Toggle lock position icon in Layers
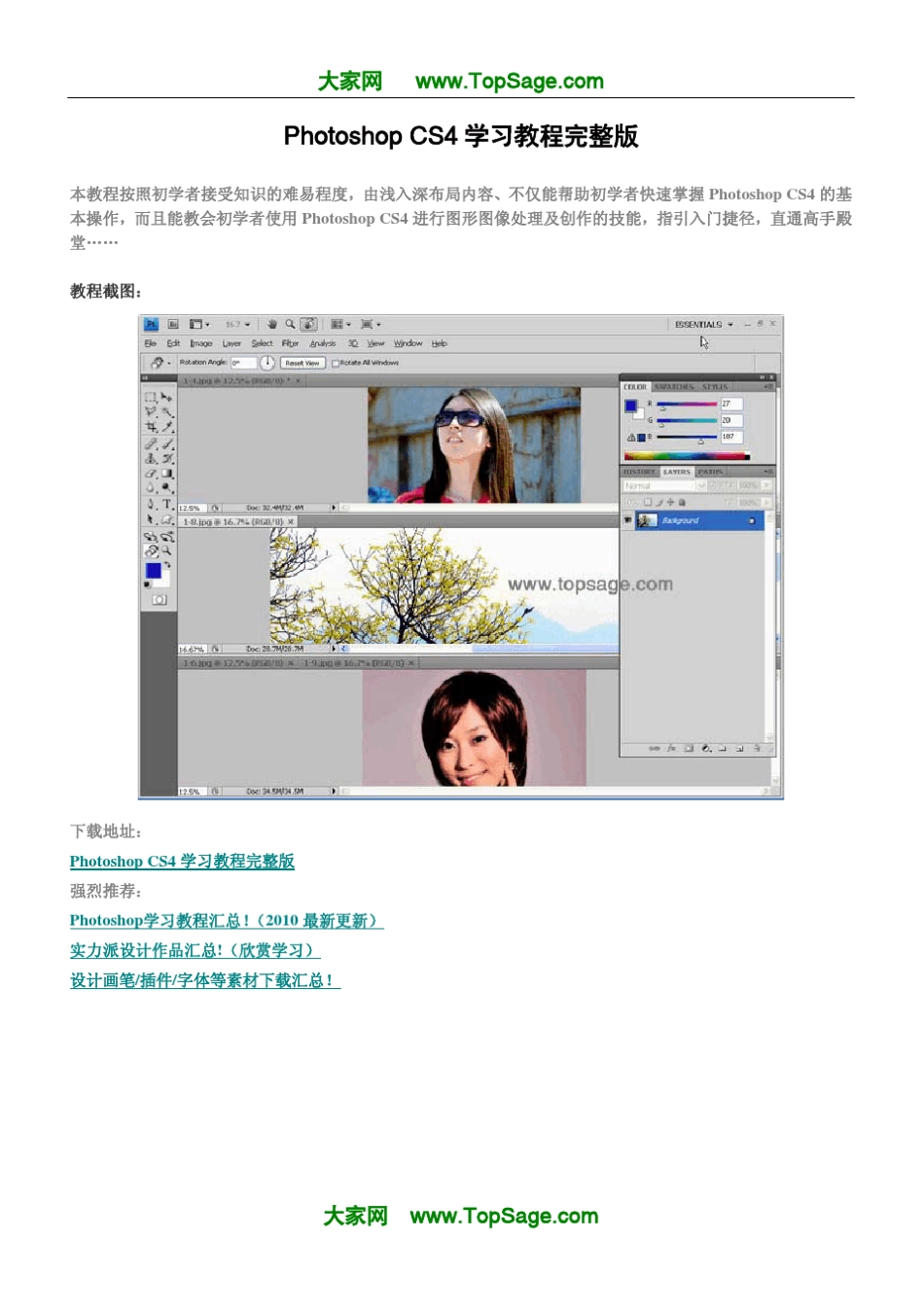This screenshot has height=1308, width=924. click(x=670, y=502)
